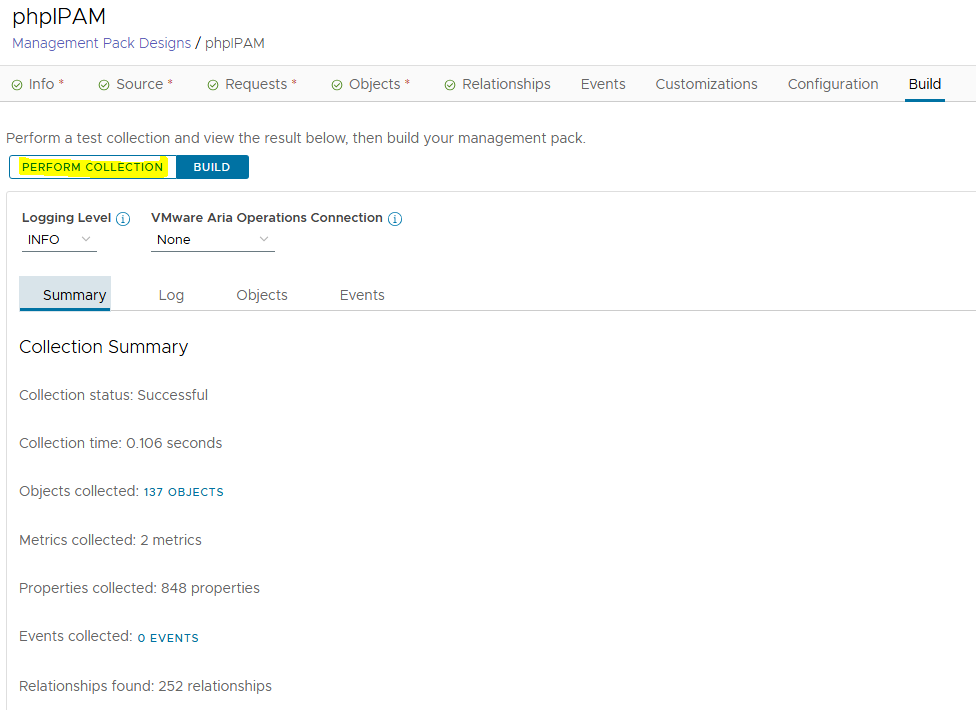Click the checkmark icon beside Source tab
The width and height of the screenshot is (976, 710).
(x=104, y=85)
